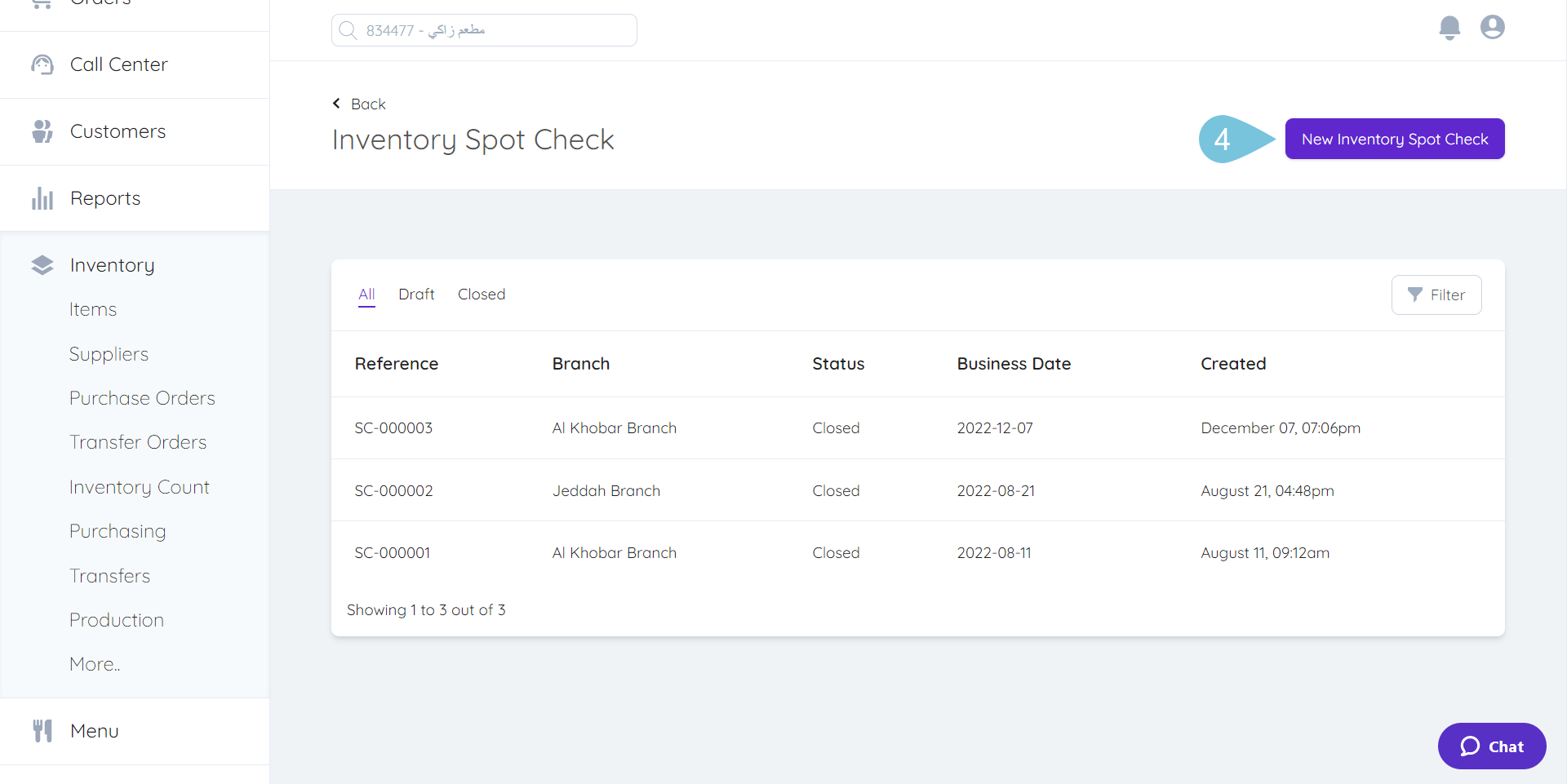Image resolution: width=1567 pixels, height=784 pixels.
Task: Select the Customers sidebar icon
Action: 42,131
